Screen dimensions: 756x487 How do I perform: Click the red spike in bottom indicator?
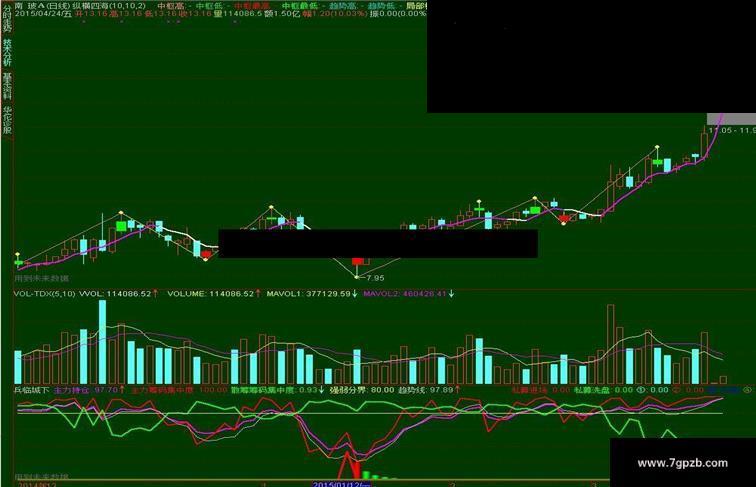point(348,463)
